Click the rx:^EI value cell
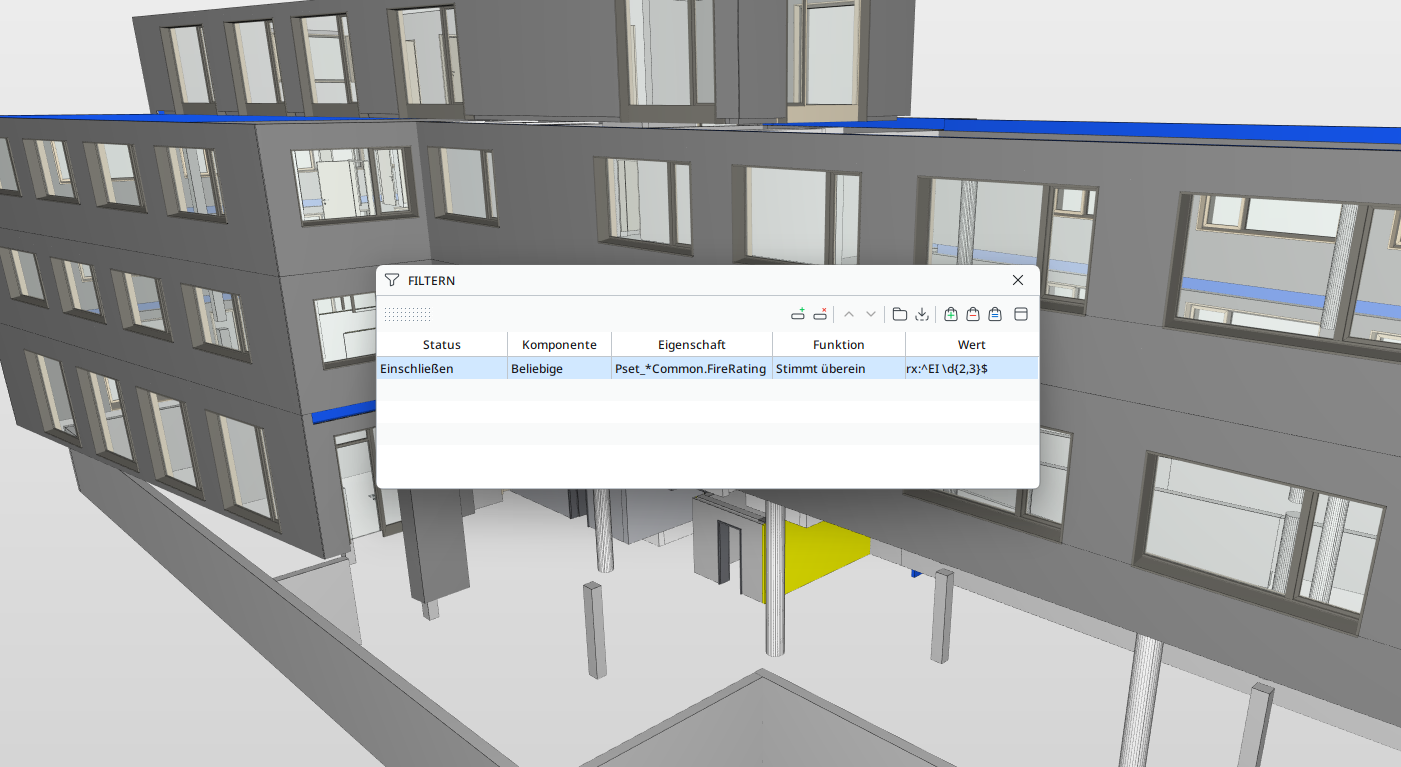Viewport: 1401px width, 767px height. tap(970, 369)
